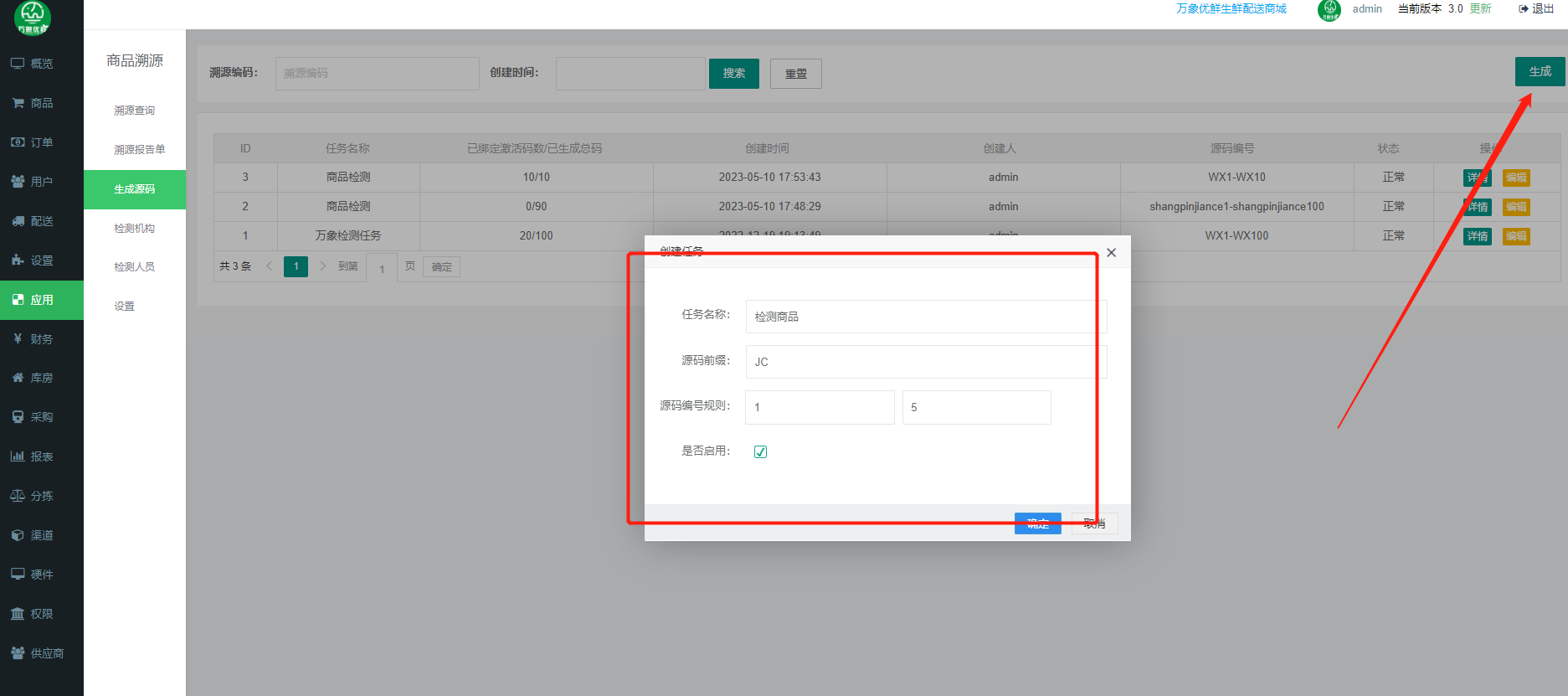The height and width of the screenshot is (696, 1568).
Task: Click the 权限 permissions building icon
Action: click(18, 614)
